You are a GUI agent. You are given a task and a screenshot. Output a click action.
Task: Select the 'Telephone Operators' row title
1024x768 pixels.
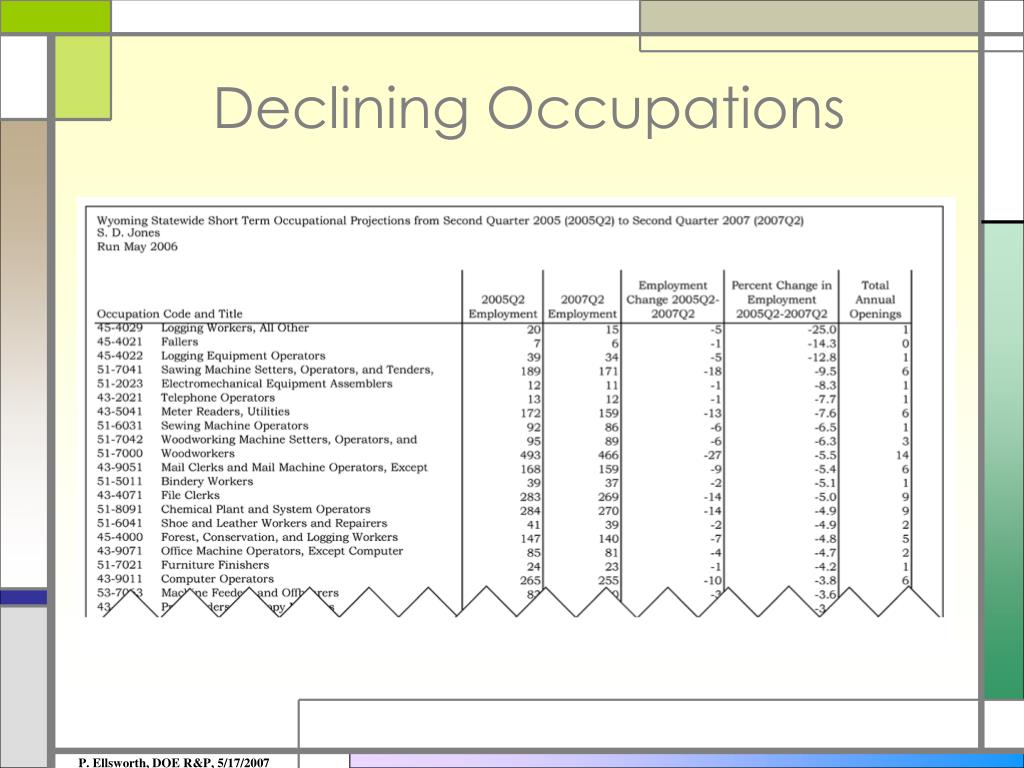tap(218, 398)
